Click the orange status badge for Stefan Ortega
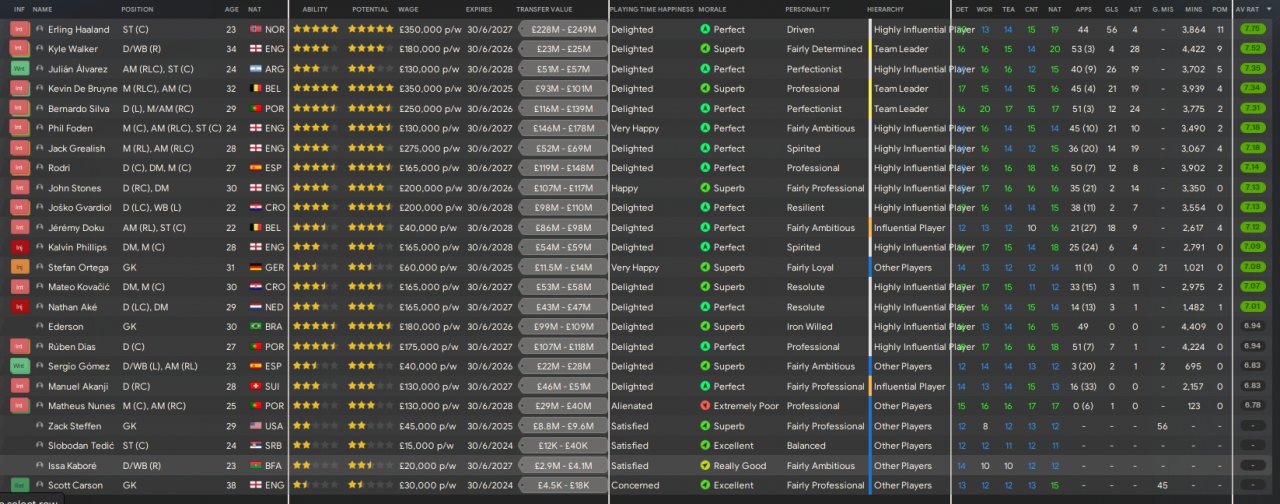Screen dimensions: 1280x504 20,267
